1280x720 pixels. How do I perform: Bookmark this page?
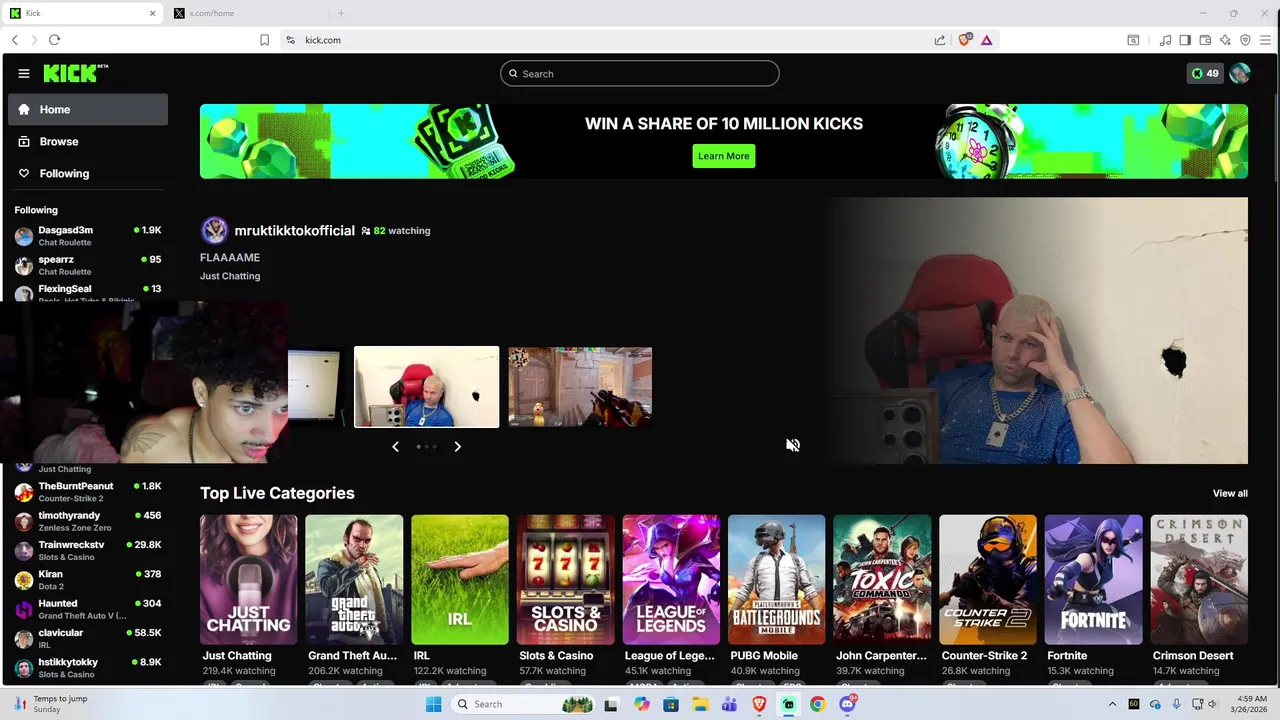(264, 40)
